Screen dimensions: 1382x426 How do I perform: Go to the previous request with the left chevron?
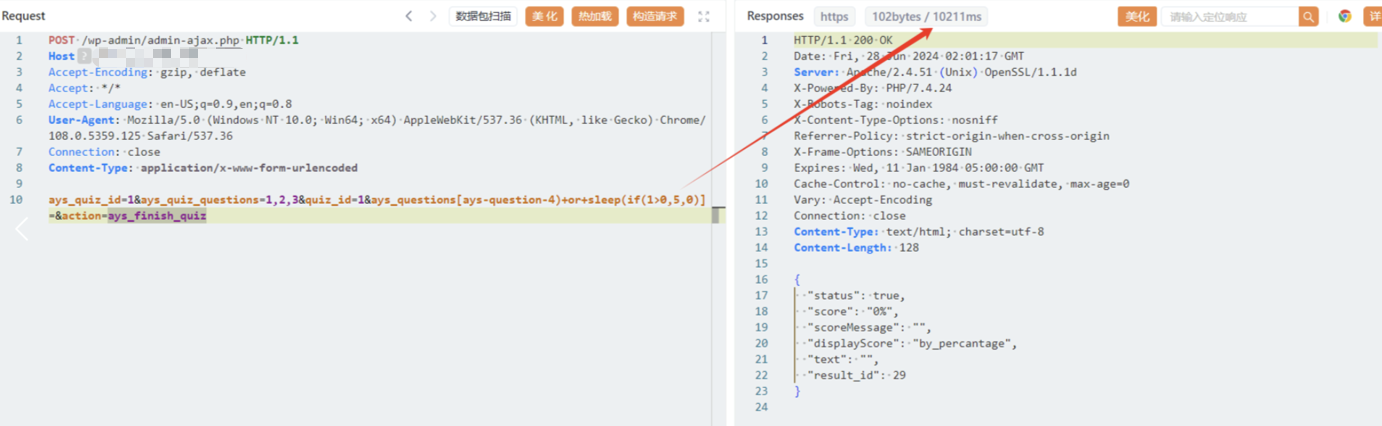[x=409, y=16]
